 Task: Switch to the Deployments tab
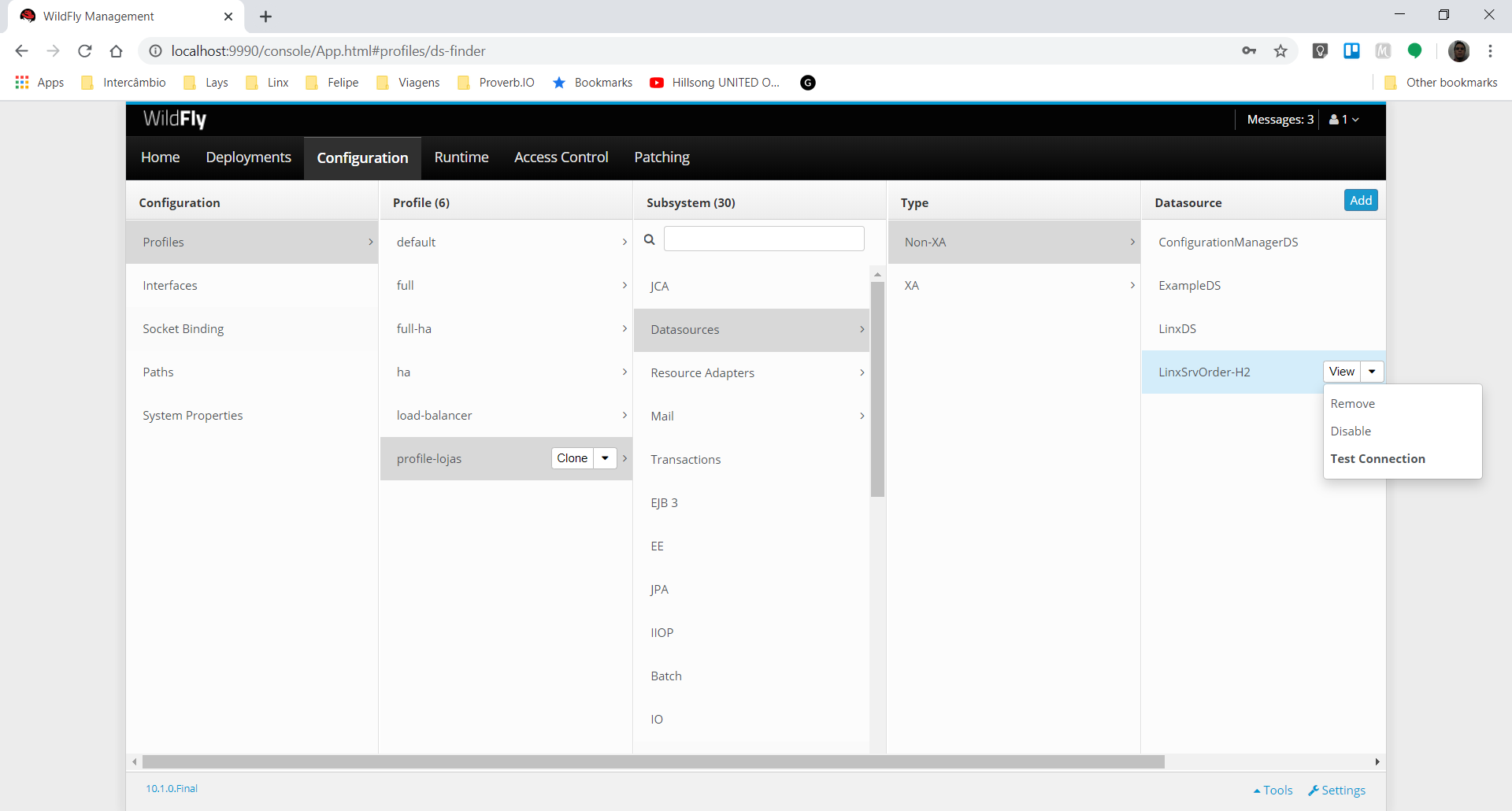tap(249, 157)
